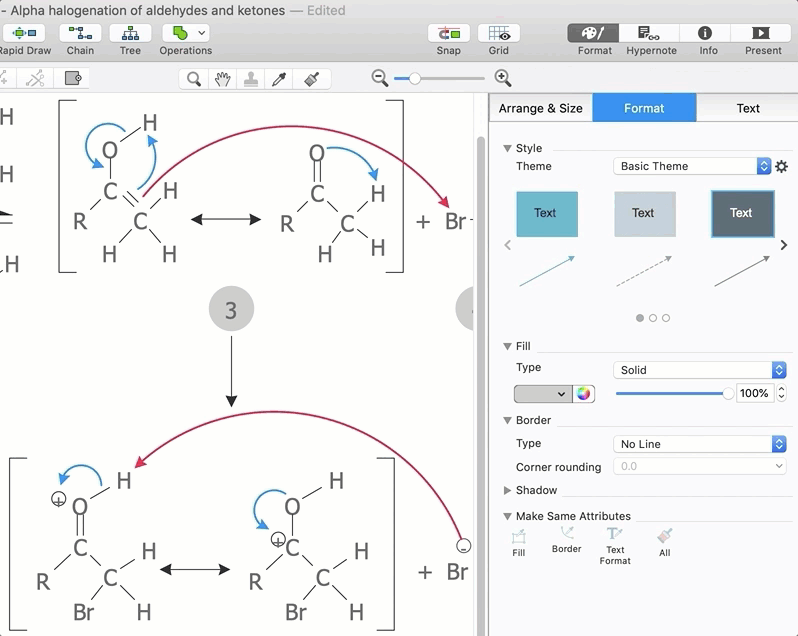Switch to Arrange & Size tab

pos(540,108)
